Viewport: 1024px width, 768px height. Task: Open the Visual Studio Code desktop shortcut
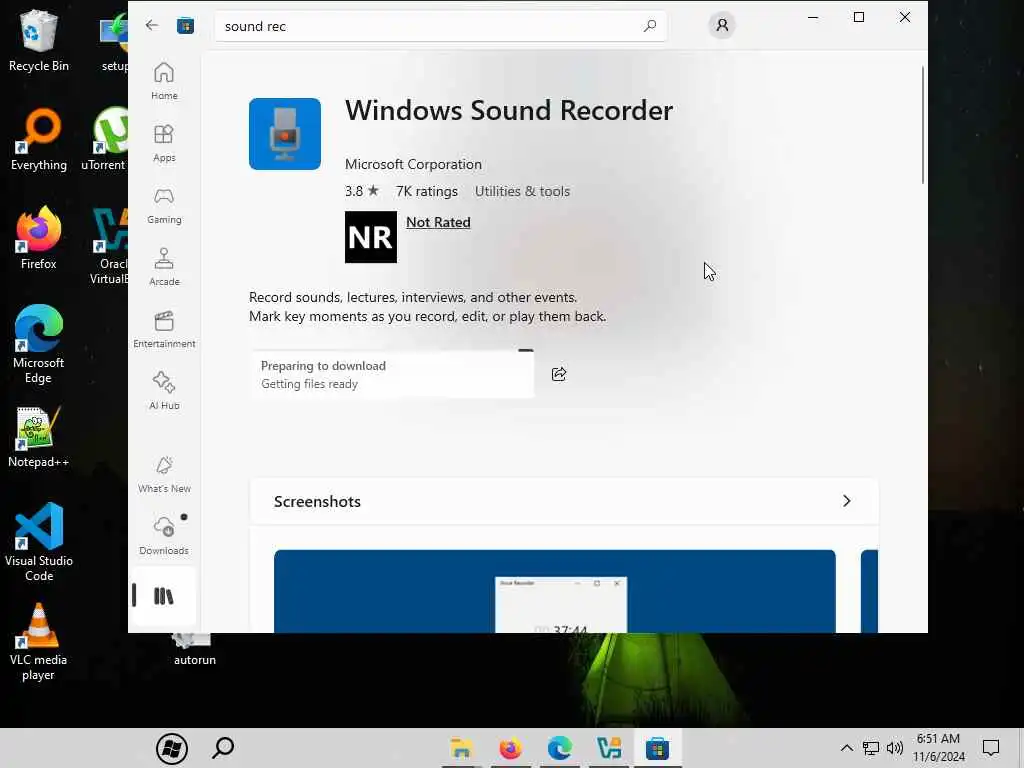(x=39, y=542)
